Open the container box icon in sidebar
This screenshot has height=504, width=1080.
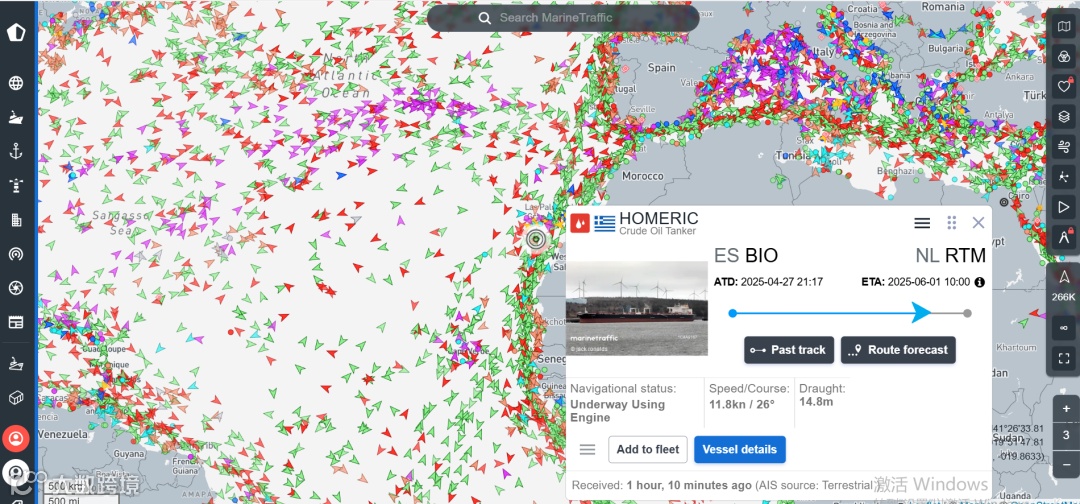pos(15,398)
